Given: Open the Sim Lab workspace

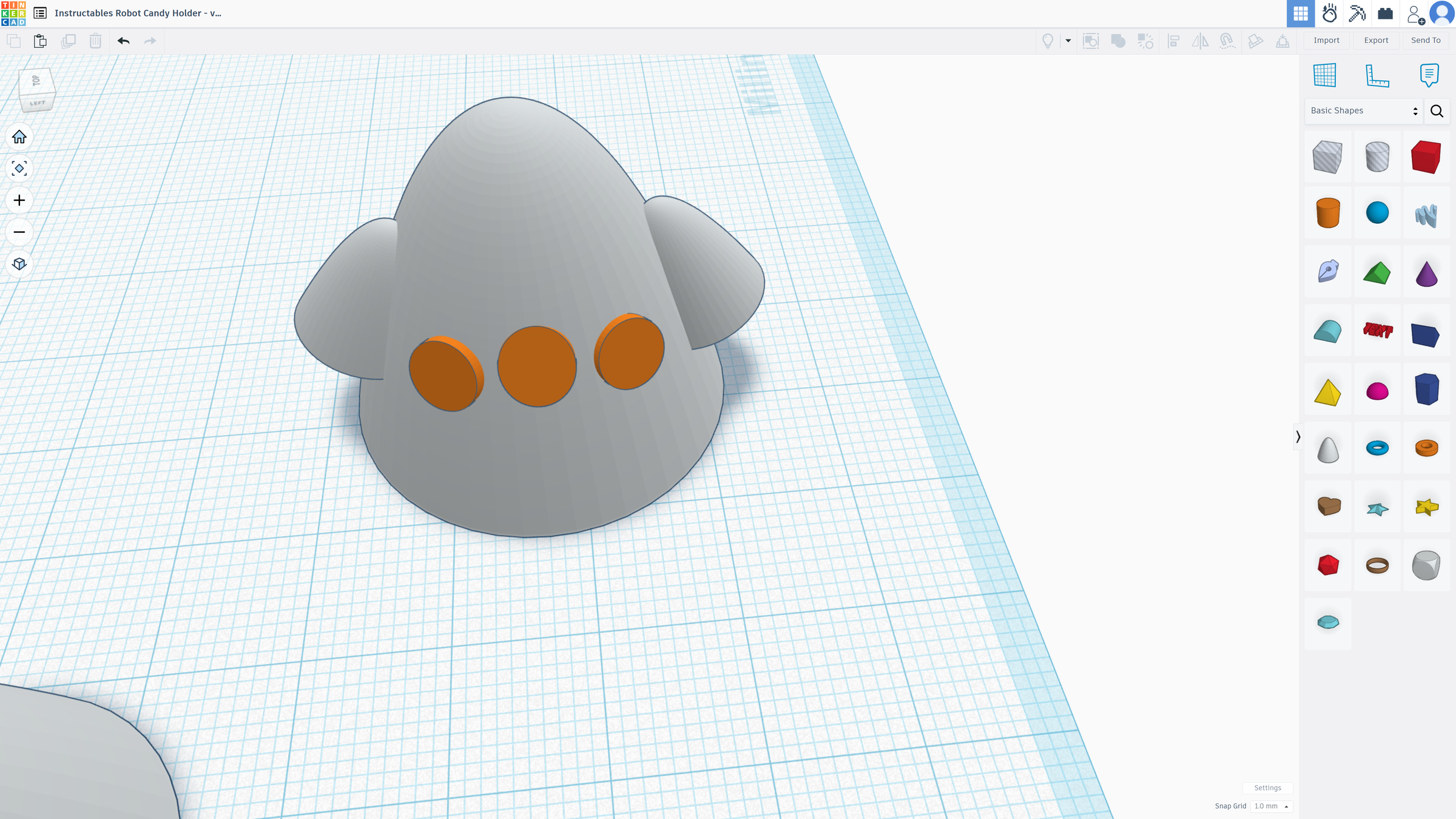Looking at the screenshot, I should click(1329, 13).
